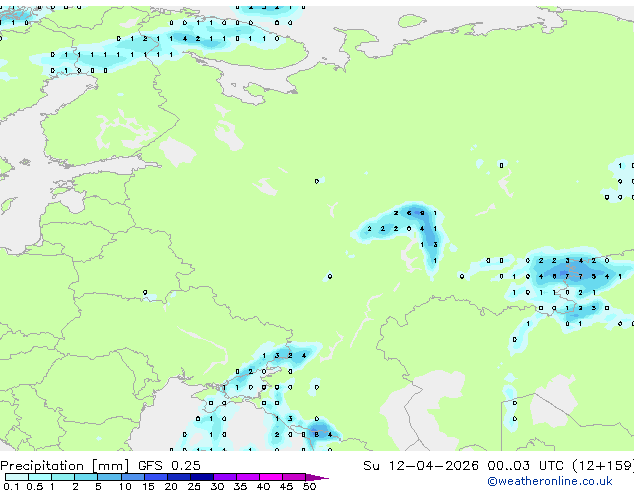Click the 35–40 mm legend swatch
This screenshot has width=634, height=490.
[248, 477]
